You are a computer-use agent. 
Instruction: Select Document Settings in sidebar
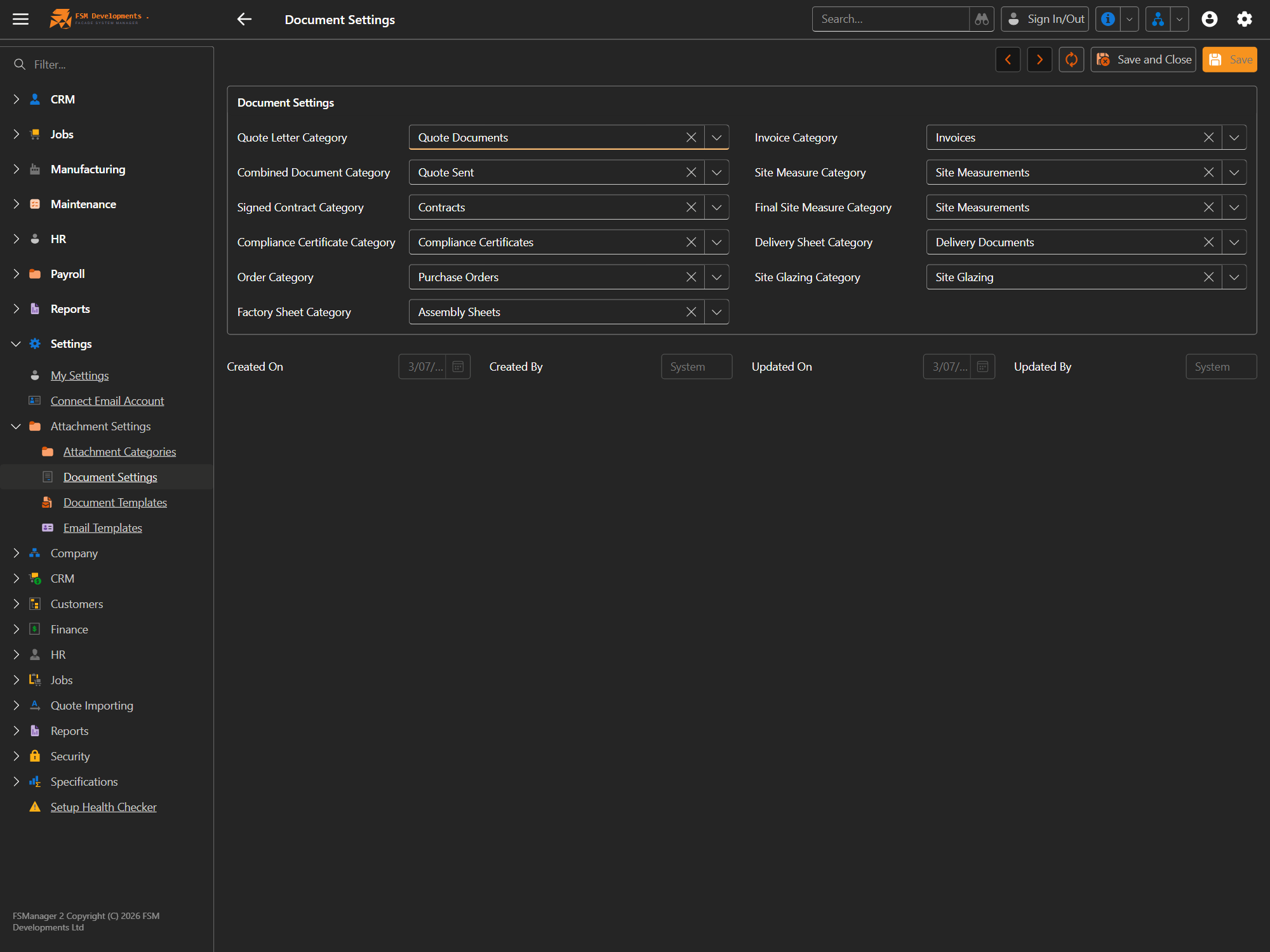coord(110,477)
